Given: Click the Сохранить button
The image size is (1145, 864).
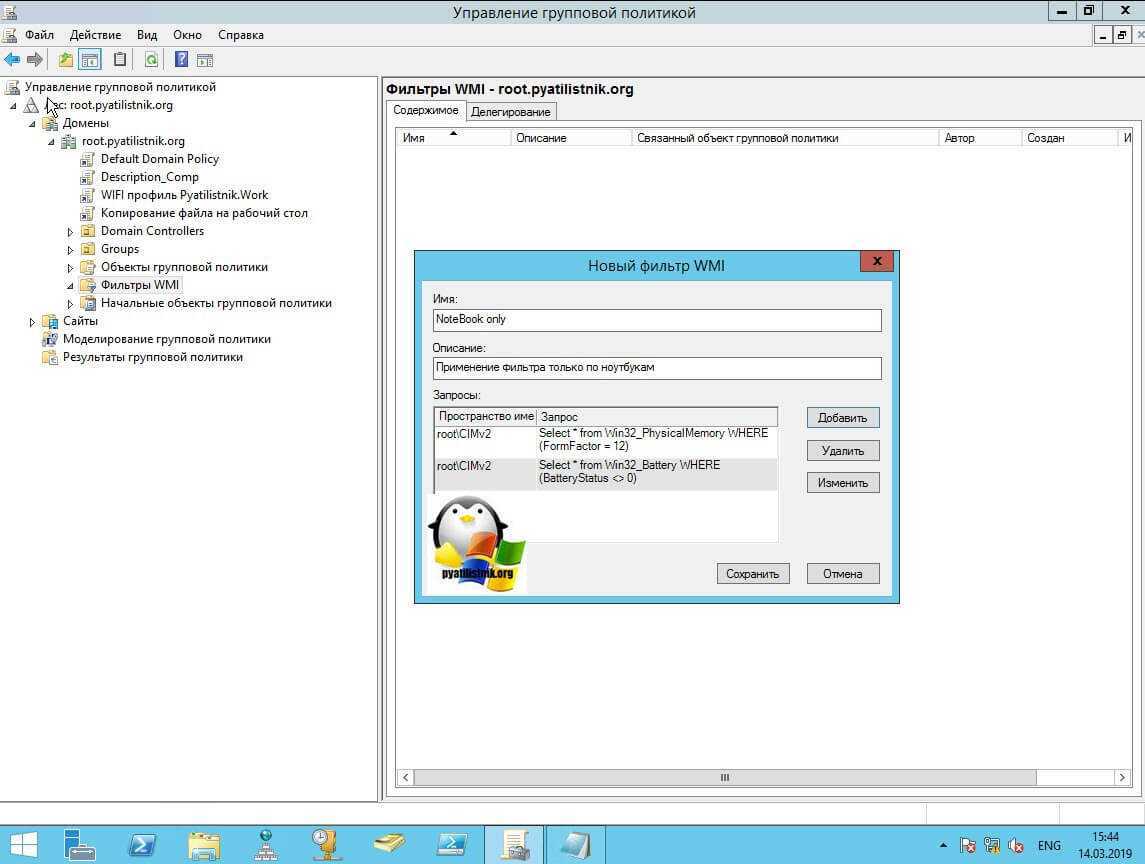Looking at the screenshot, I should [x=752, y=574].
